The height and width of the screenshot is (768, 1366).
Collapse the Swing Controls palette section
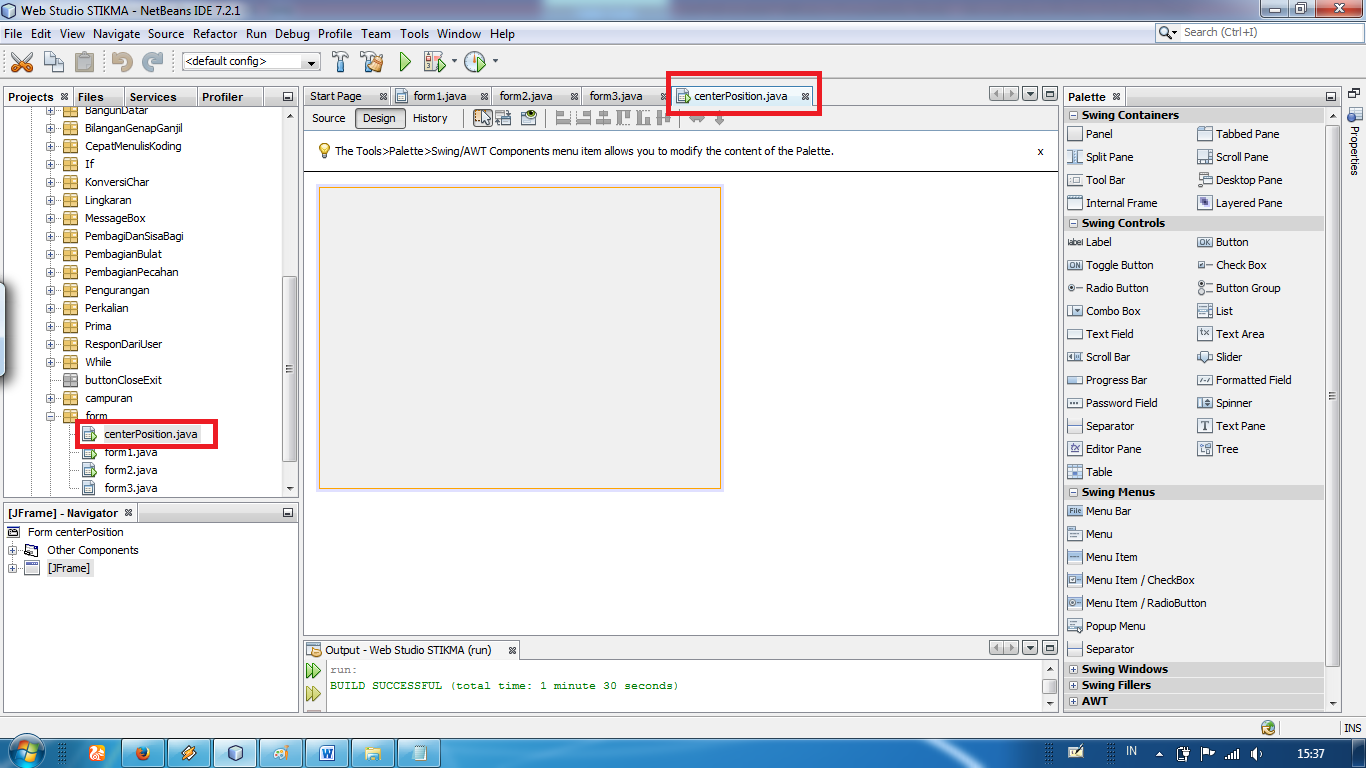click(1073, 222)
